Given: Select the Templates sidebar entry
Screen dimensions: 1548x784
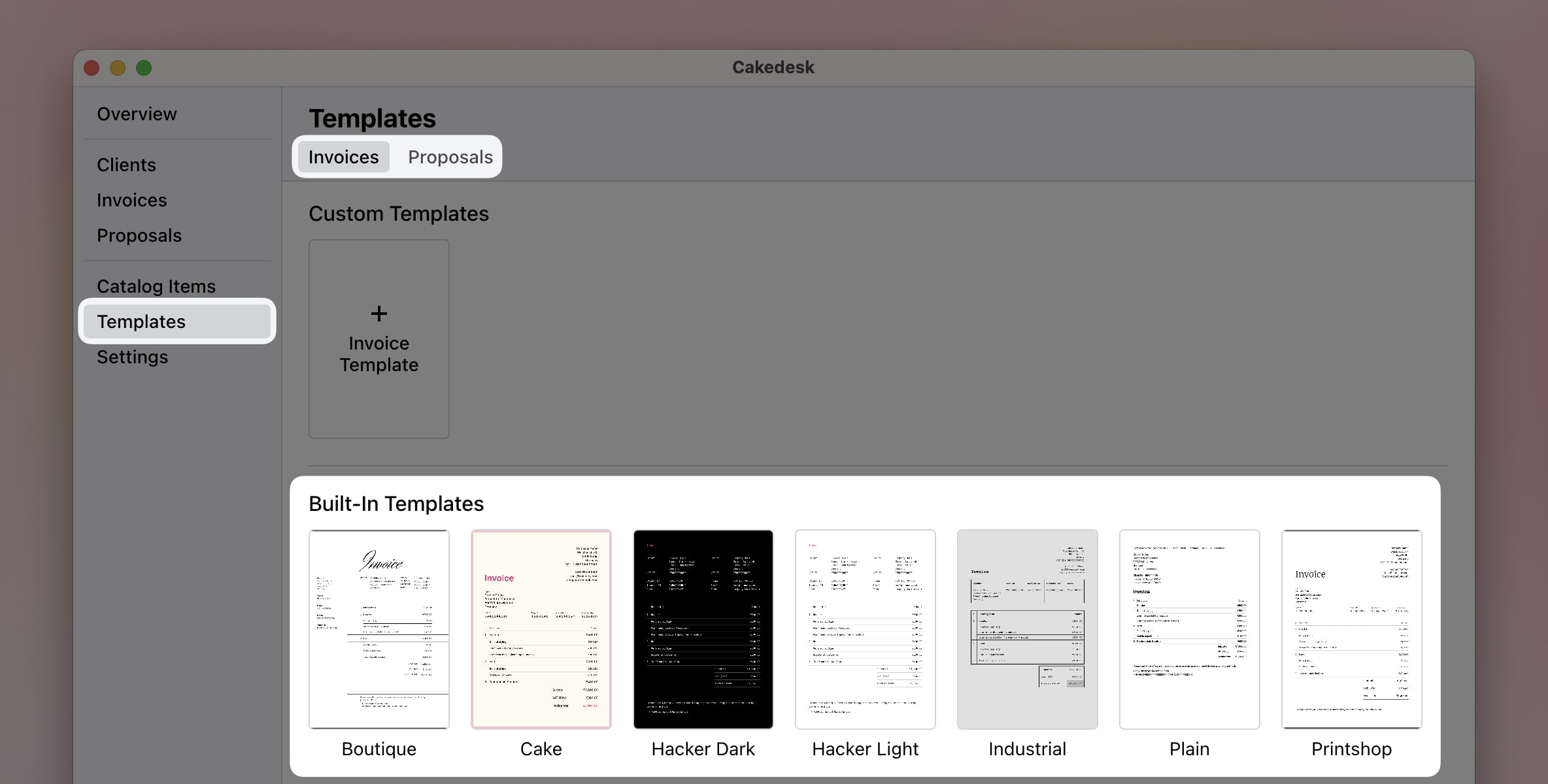Looking at the screenshot, I should 141,321.
